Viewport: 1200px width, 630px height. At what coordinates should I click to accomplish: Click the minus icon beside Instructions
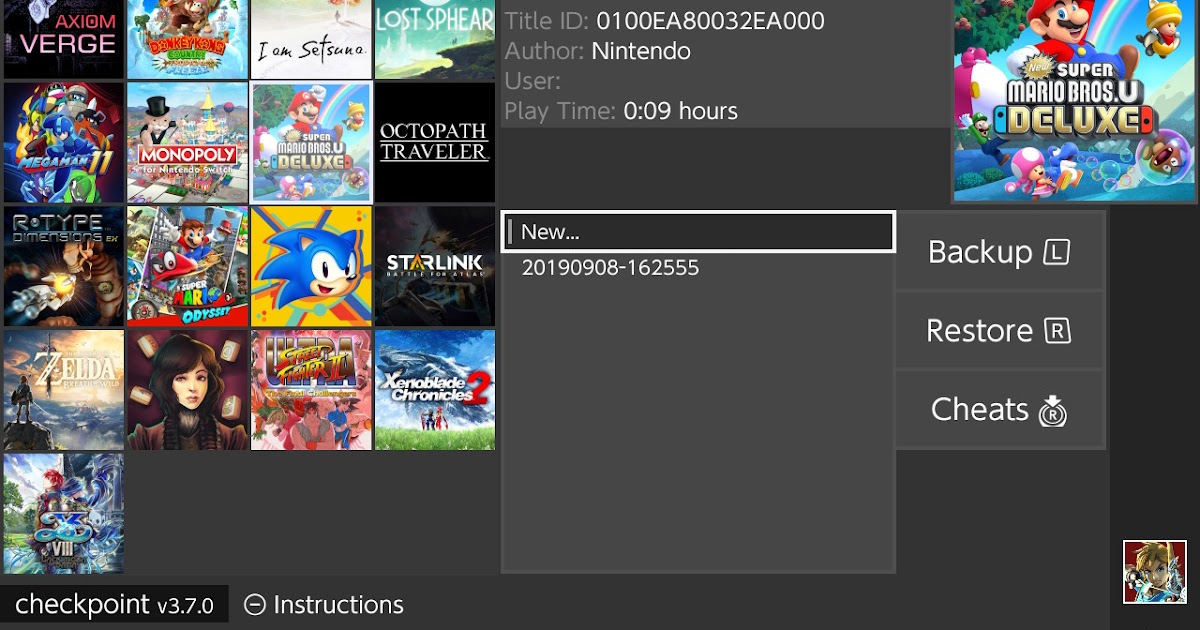(255, 605)
